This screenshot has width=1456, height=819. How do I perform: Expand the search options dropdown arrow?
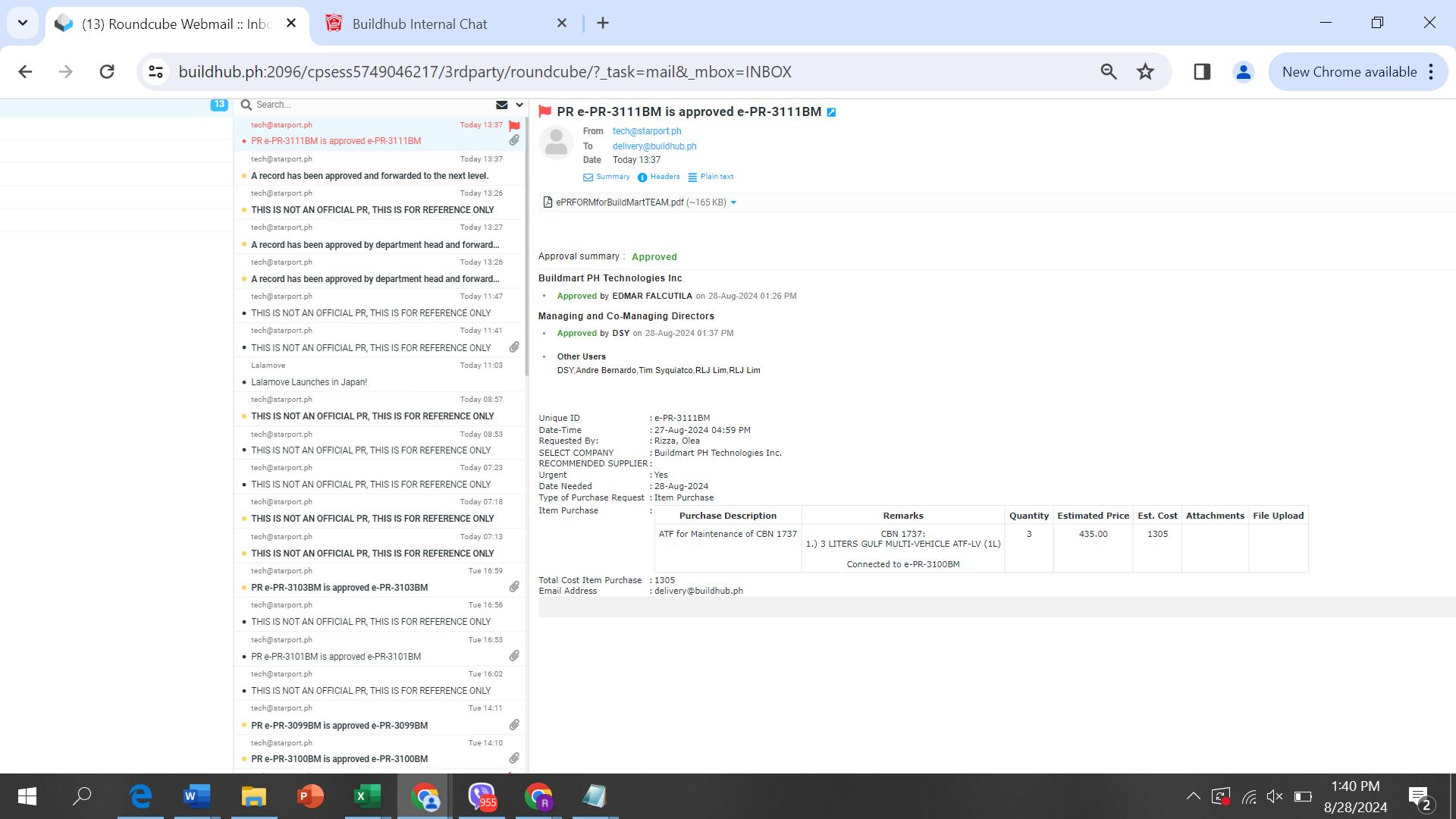(519, 105)
